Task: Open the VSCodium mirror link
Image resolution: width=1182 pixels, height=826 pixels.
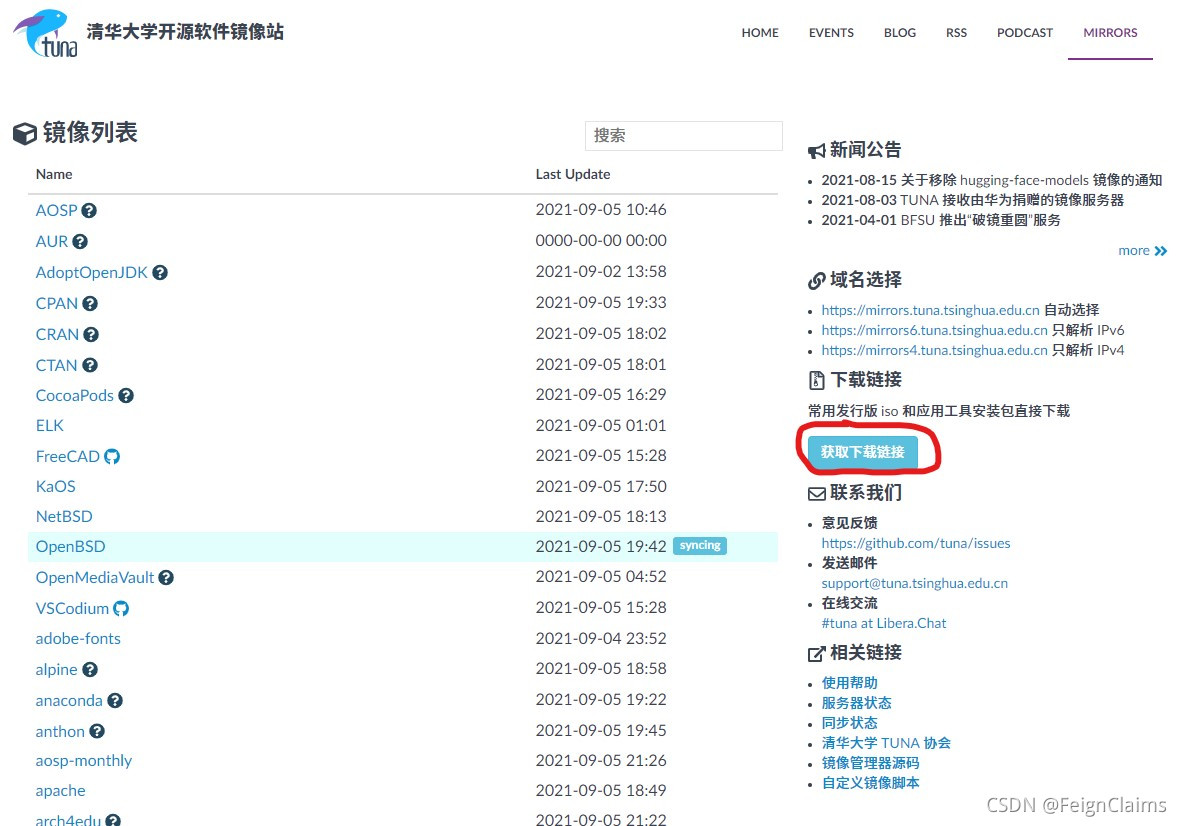Action: coord(72,609)
